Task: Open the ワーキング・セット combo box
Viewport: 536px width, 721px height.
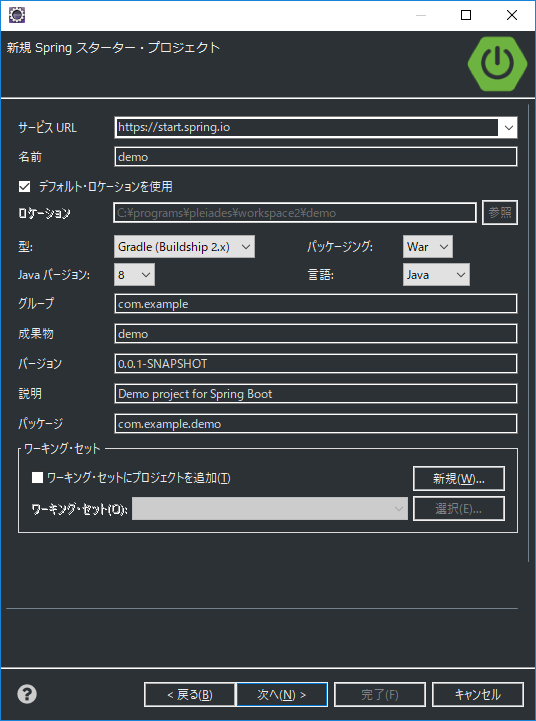Action: click(269, 509)
